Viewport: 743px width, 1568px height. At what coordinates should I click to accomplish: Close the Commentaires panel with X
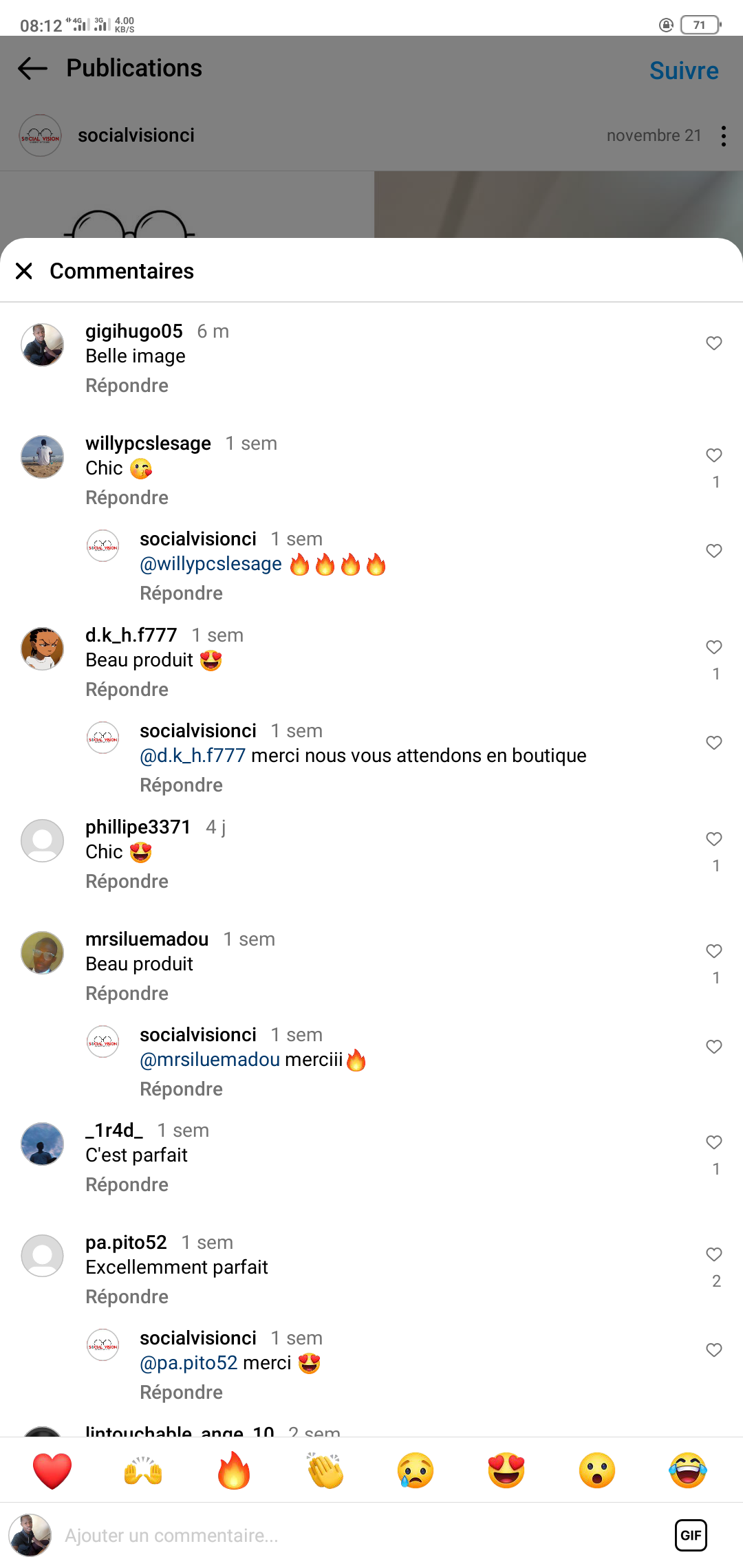click(x=24, y=271)
